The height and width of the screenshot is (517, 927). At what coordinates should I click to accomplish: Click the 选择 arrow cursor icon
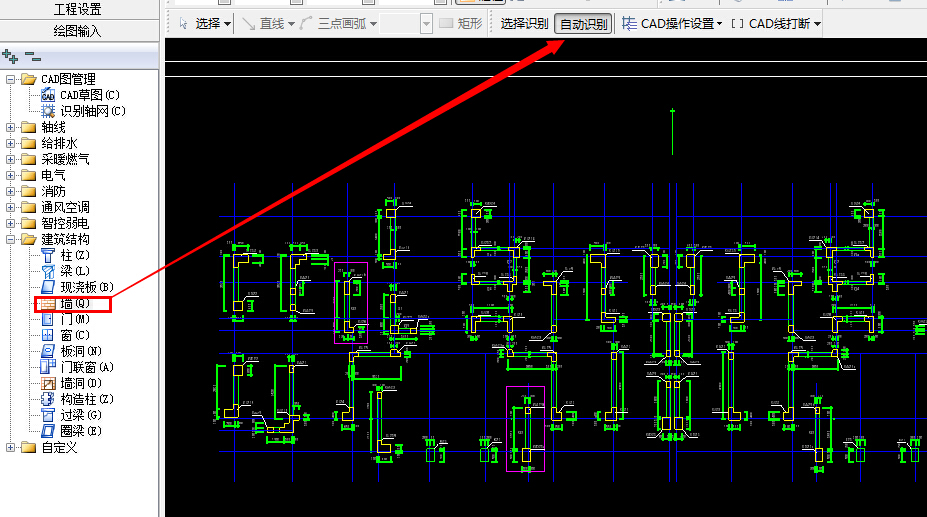click(184, 24)
